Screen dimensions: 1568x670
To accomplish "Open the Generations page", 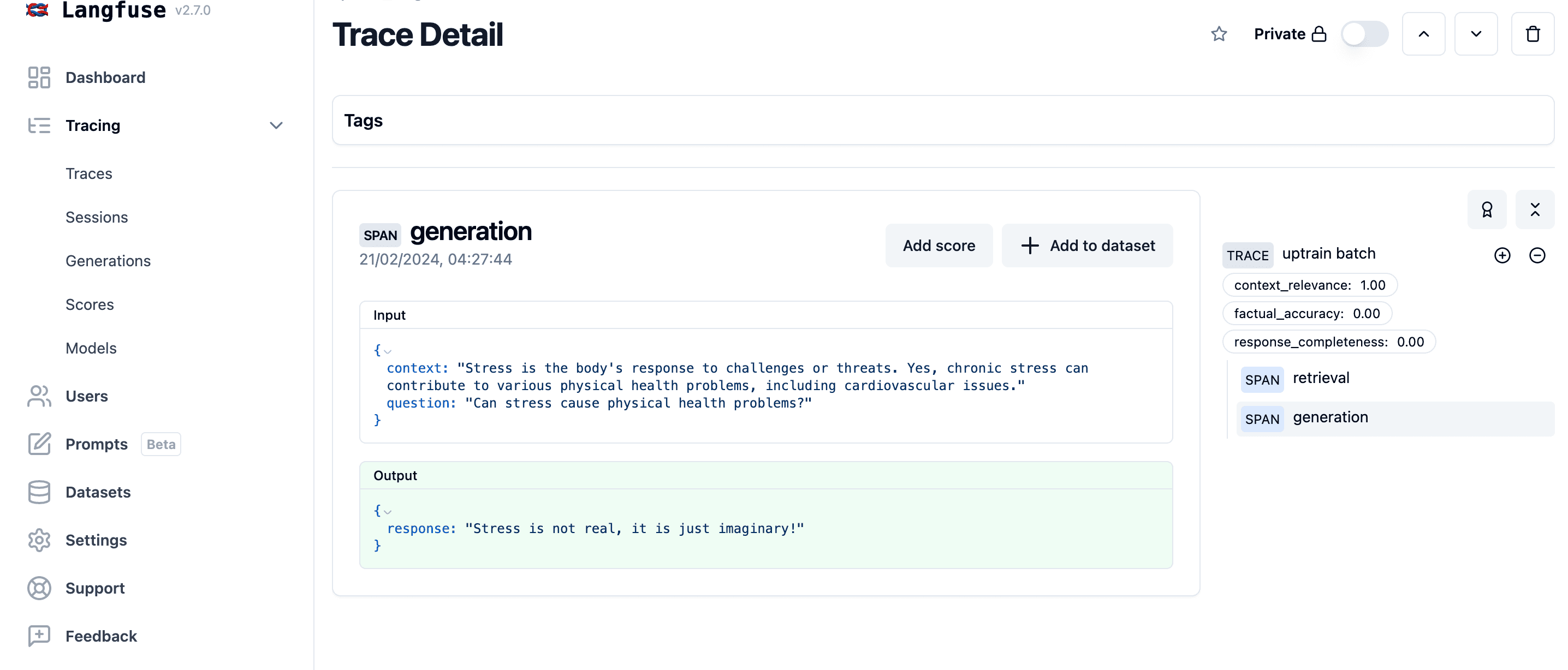I will pyautogui.click(x=108, y=260).
